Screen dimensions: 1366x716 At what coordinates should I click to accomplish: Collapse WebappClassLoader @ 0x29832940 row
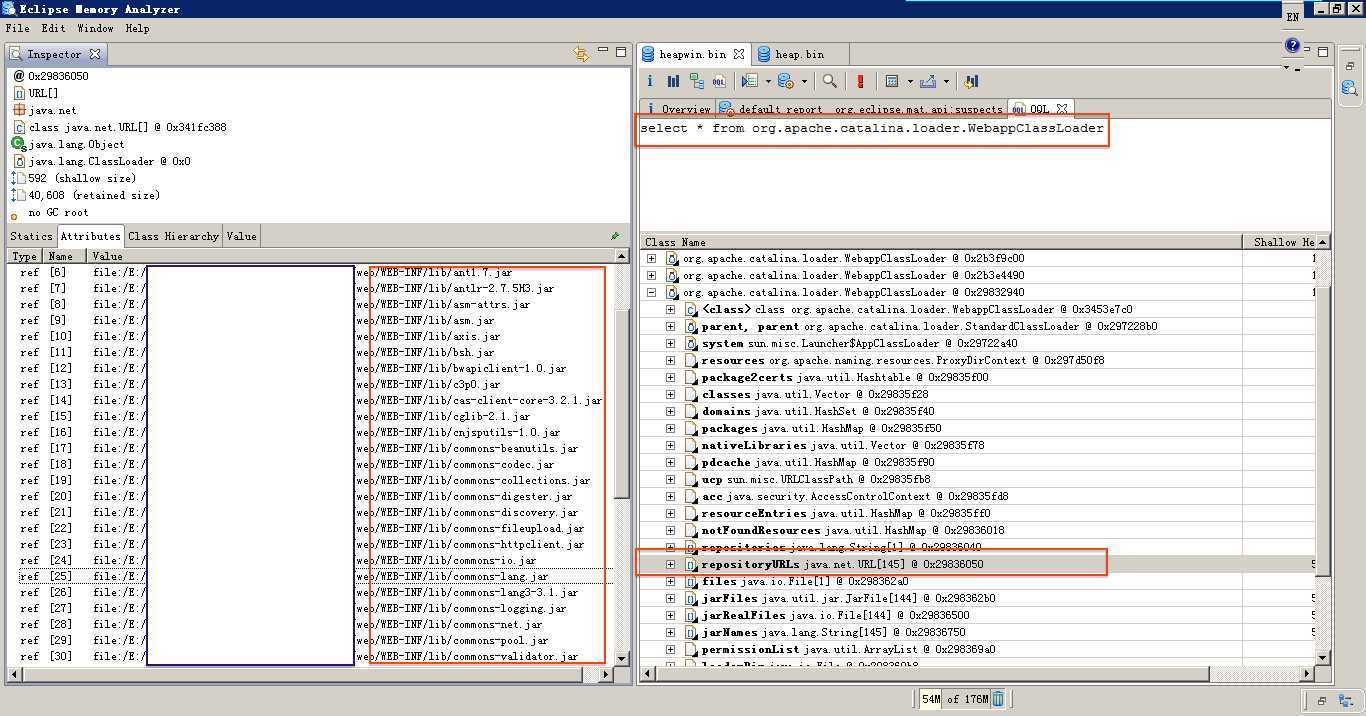tap(652, 292)
